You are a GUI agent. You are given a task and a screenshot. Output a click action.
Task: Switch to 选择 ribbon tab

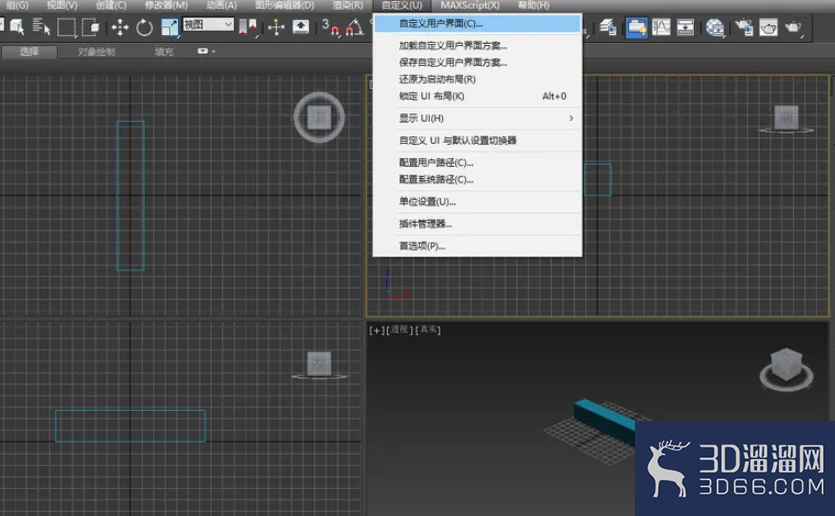[x=29, y=52]
